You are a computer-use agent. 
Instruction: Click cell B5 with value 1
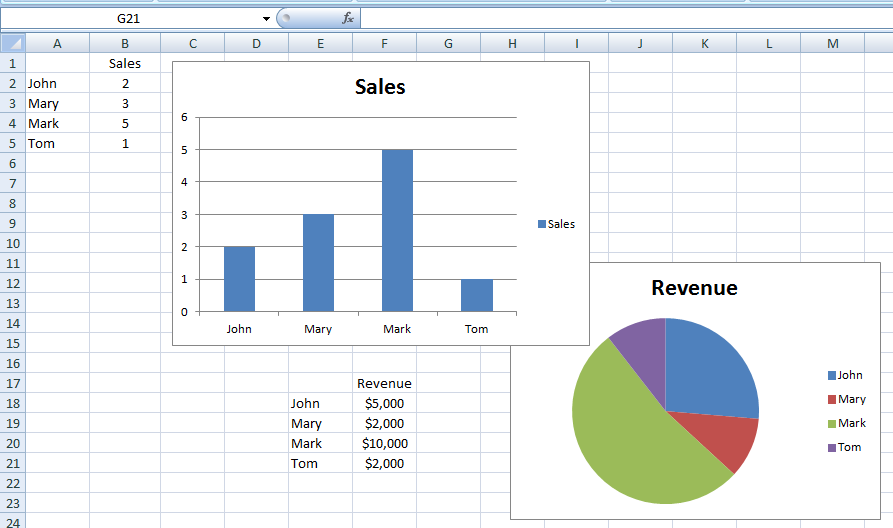[x=125, y=143]
